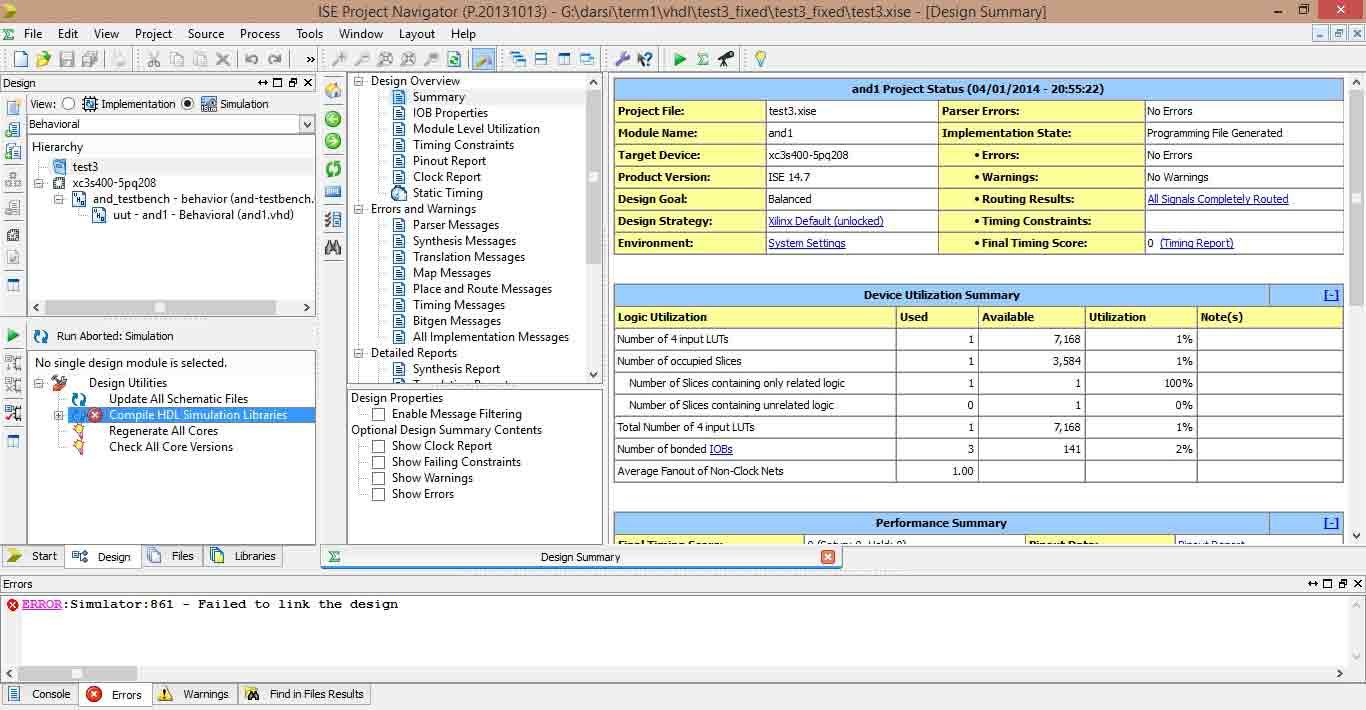Screen dimensions: 1366x710
Task: Open Synthesis Messages in the tree
Action: [464, 241]
